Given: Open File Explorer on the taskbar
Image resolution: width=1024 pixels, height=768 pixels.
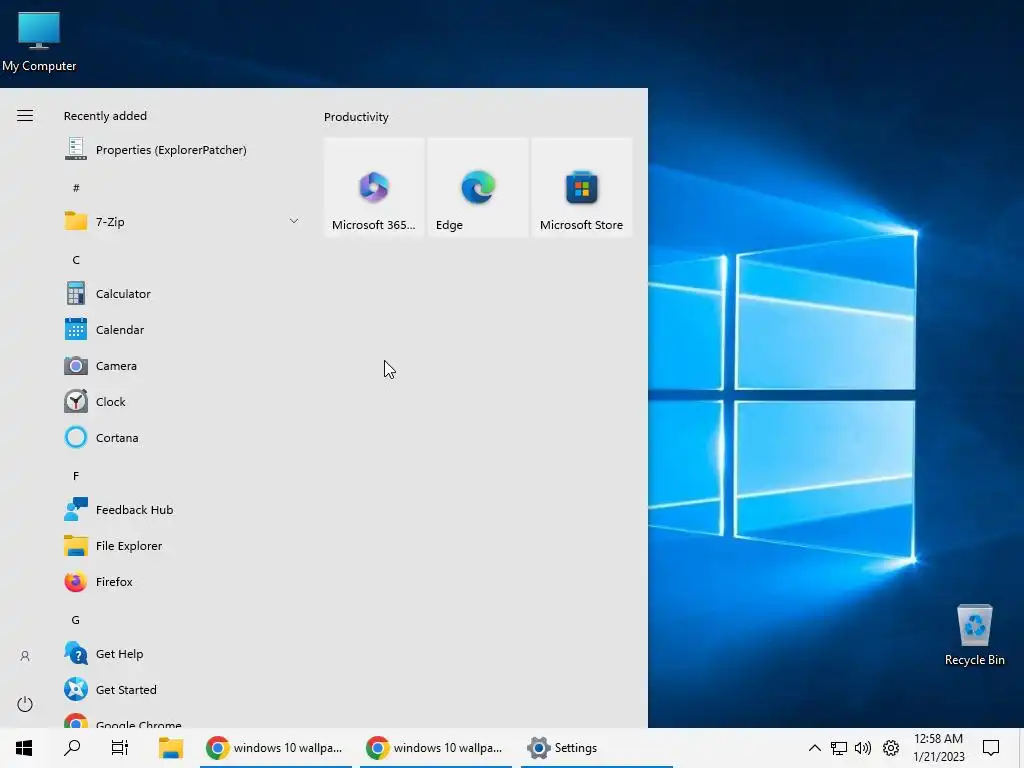Looking at the screenshot, I should point(170,748).
